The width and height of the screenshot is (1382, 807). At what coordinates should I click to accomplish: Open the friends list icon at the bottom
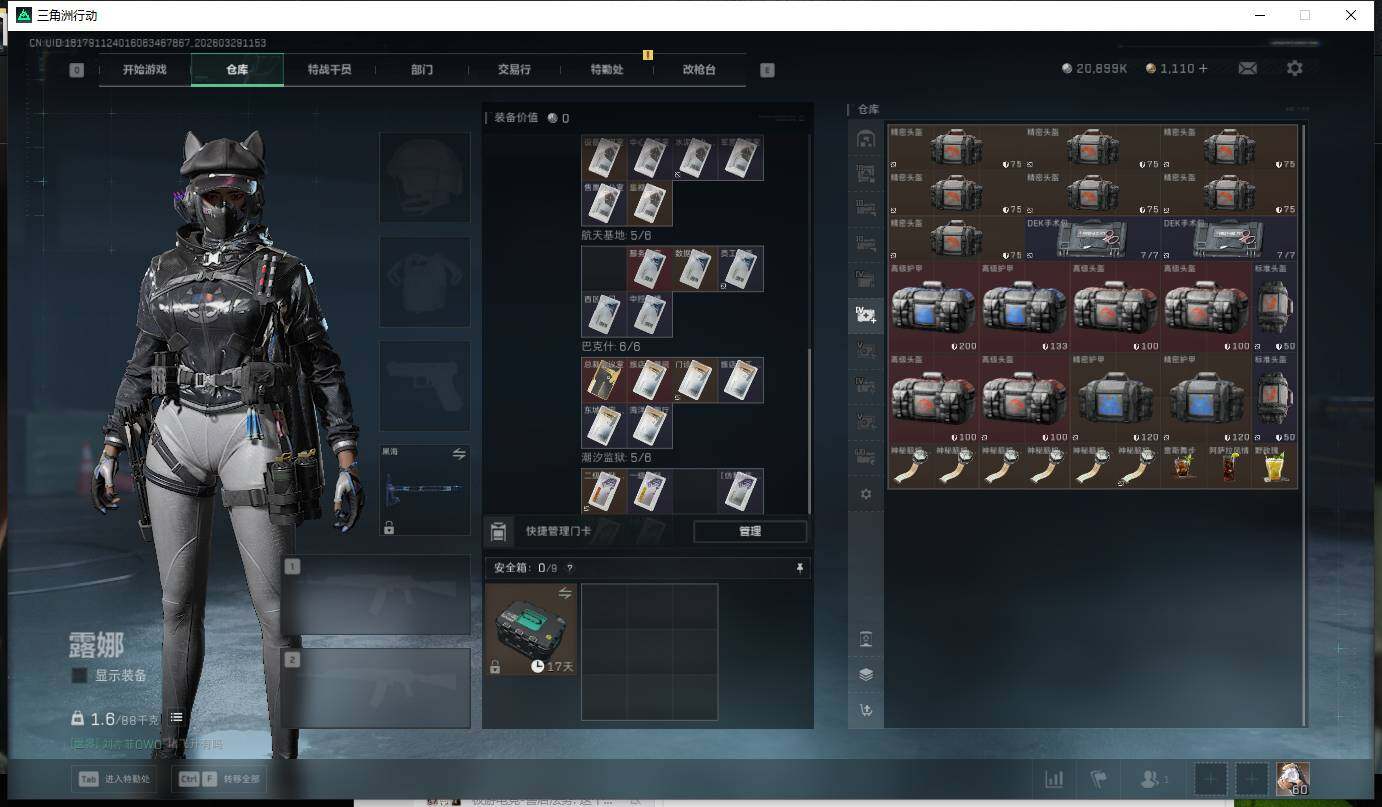click(1154, 779)
